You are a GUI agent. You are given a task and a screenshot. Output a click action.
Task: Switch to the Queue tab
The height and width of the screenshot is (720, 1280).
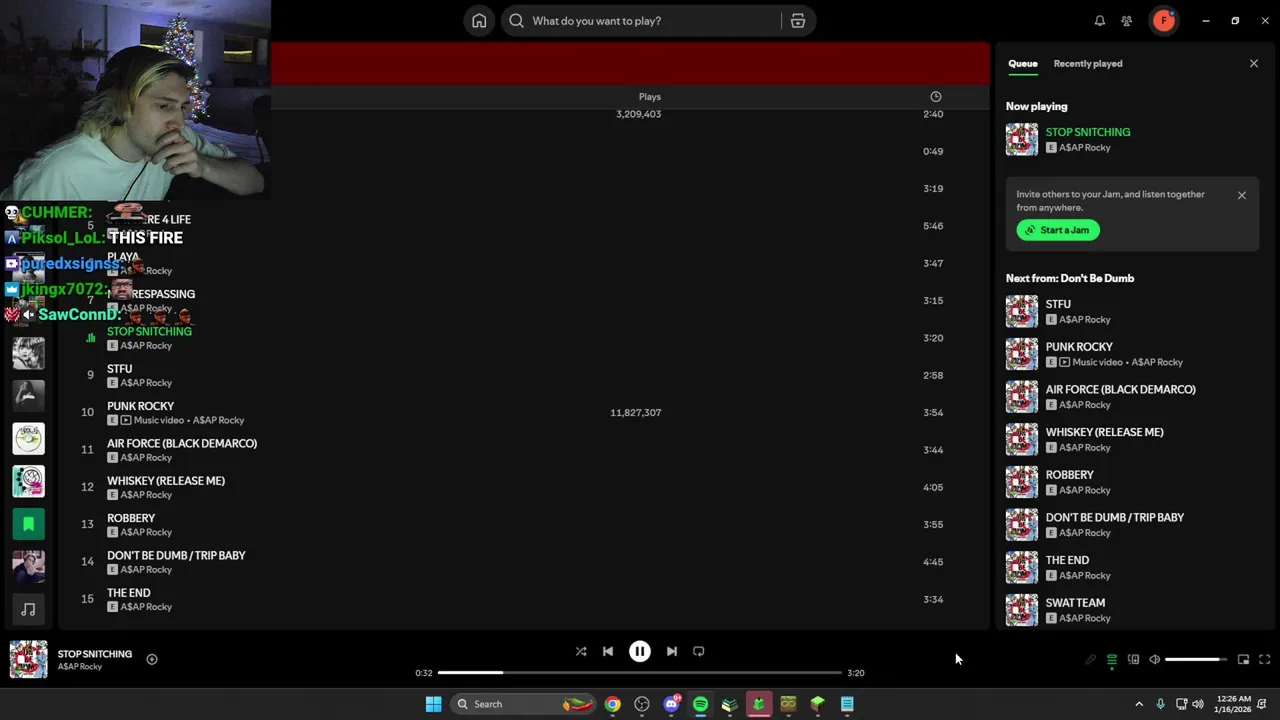[x=1022, y=63]
